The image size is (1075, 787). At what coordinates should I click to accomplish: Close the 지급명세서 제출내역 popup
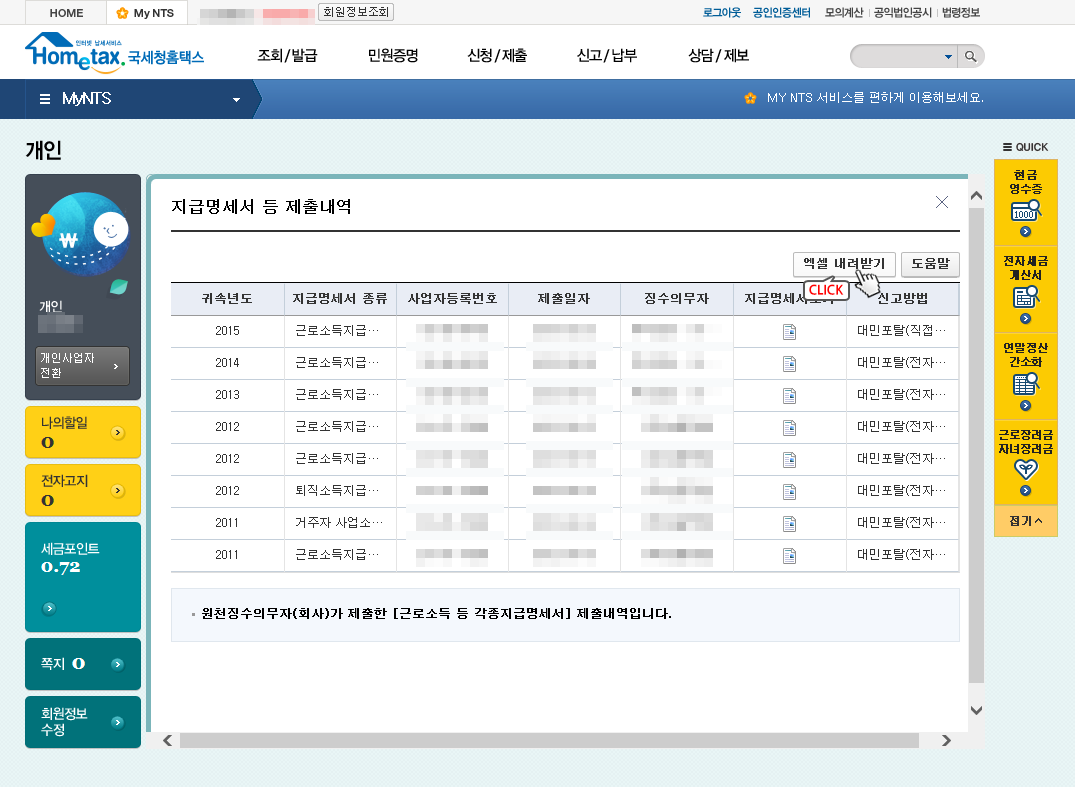click(x=941, y=202)
